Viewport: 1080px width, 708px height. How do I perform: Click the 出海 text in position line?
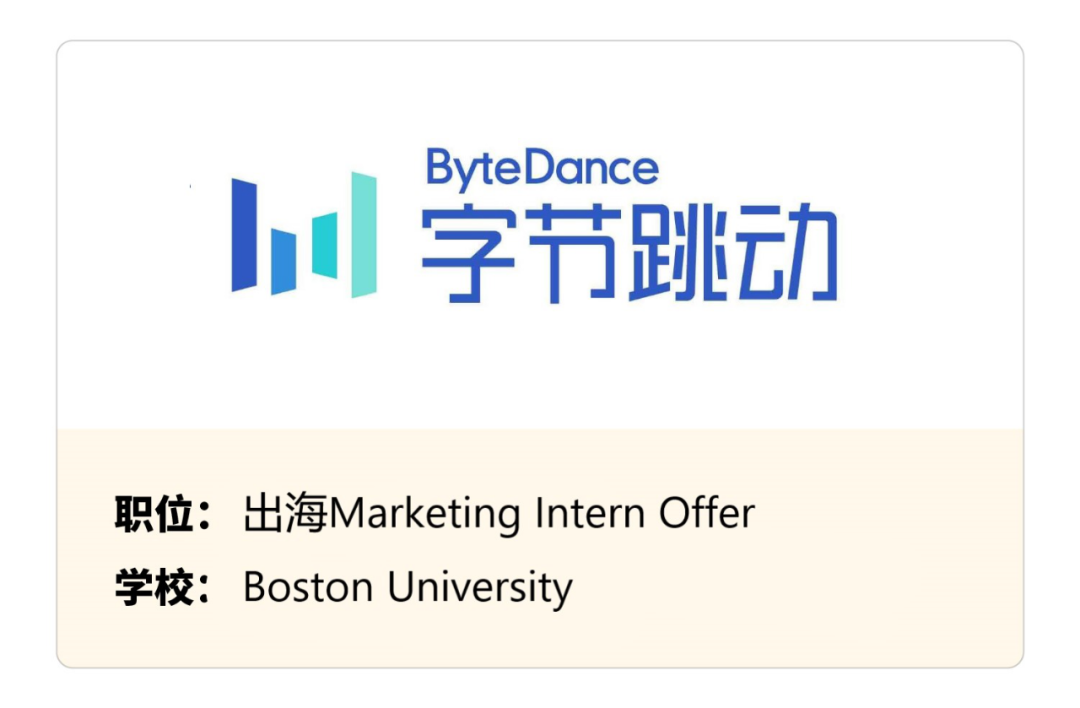[285, 513]
